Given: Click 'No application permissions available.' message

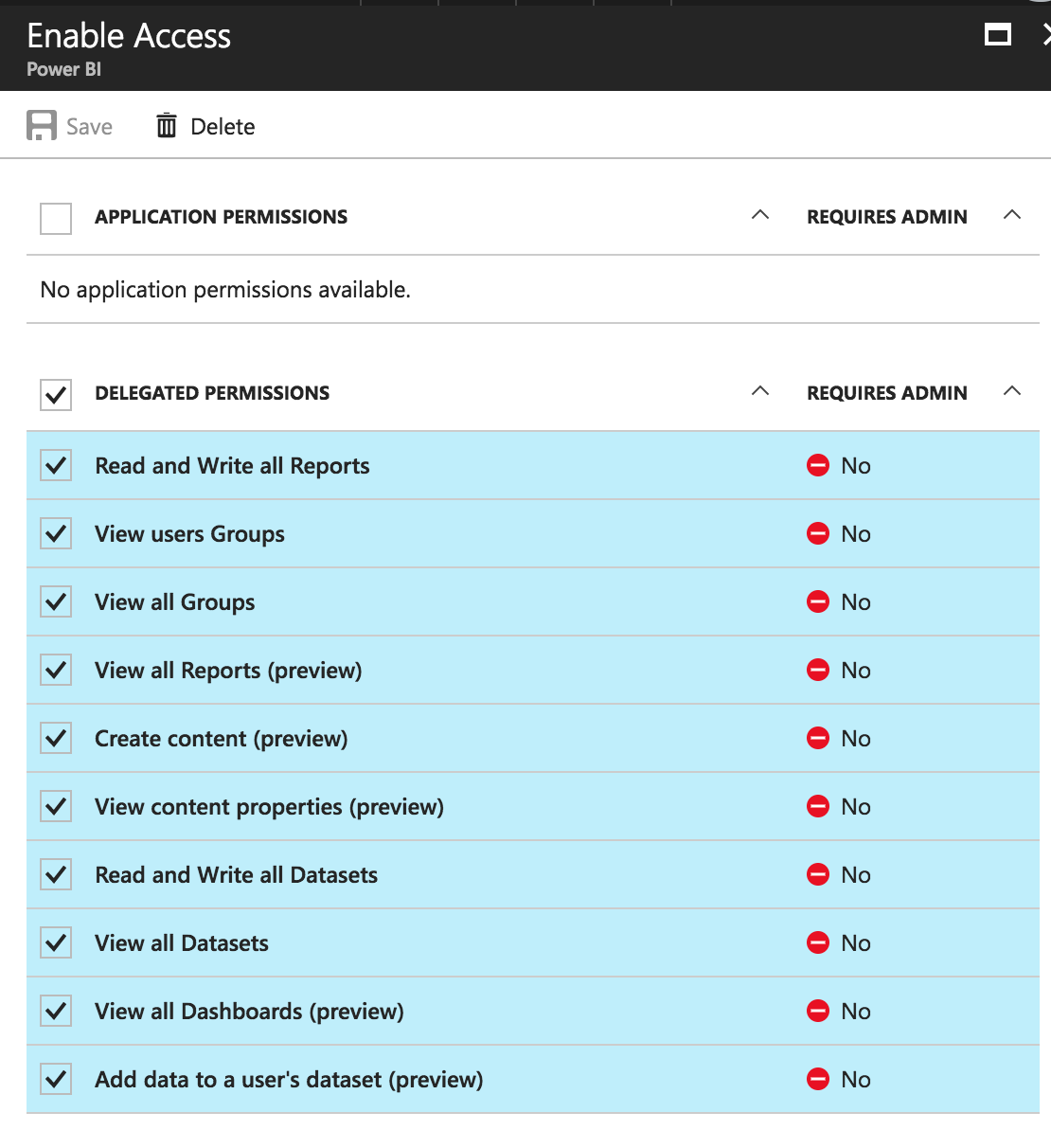Looking at the screenshot, I should tap(225, 290).
